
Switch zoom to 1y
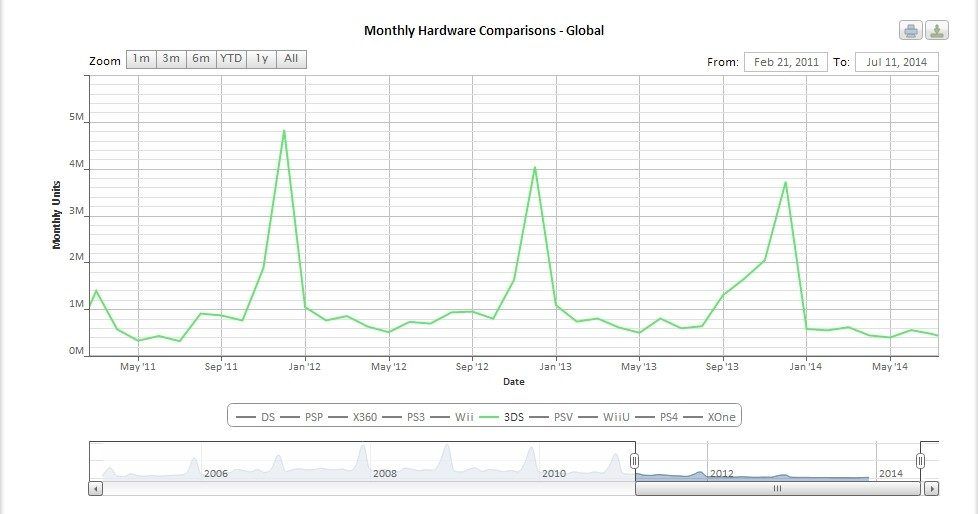click(x=261, y=59)
